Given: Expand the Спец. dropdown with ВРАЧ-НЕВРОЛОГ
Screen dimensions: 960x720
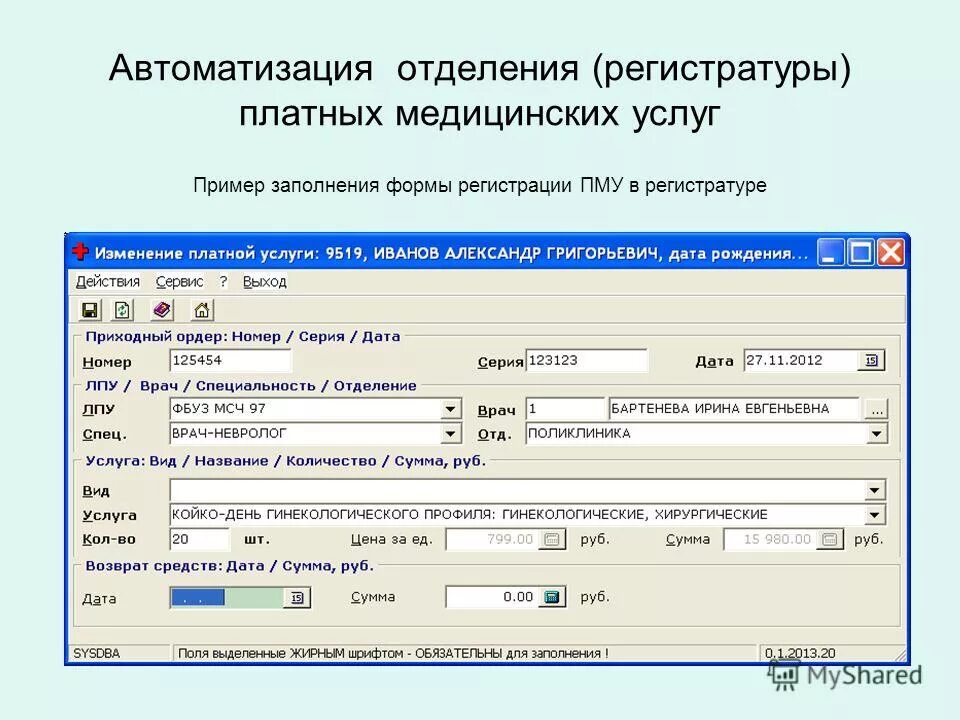Looking at the screenshot, I should 450,432.
